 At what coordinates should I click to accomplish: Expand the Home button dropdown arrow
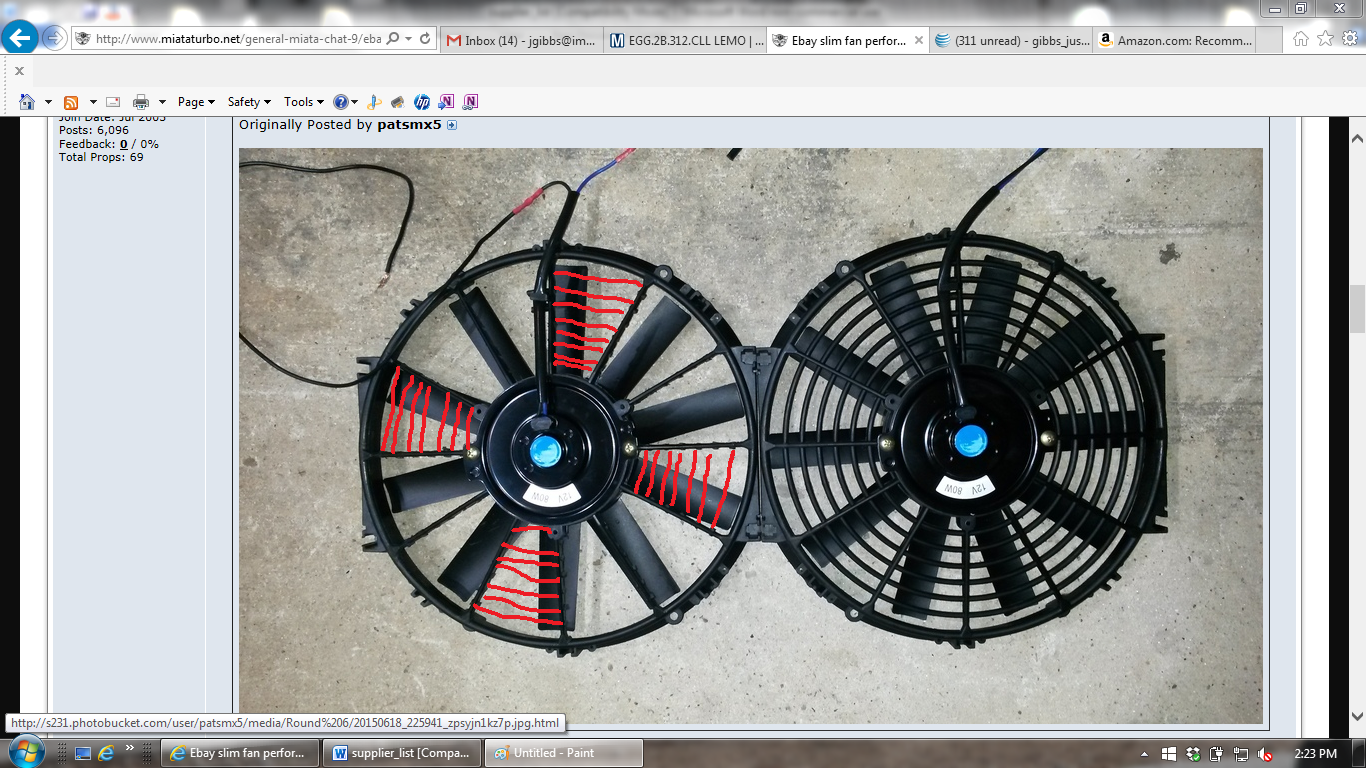[48, 102]
